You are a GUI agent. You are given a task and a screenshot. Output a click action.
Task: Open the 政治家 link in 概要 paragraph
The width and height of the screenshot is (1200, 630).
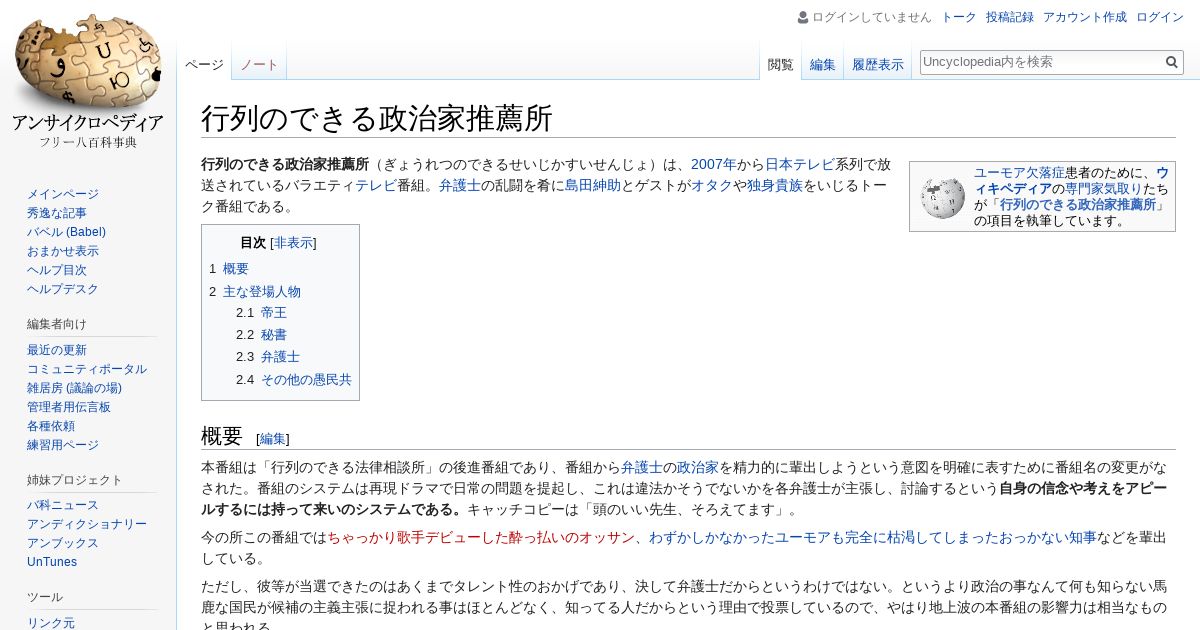[698, 468]
